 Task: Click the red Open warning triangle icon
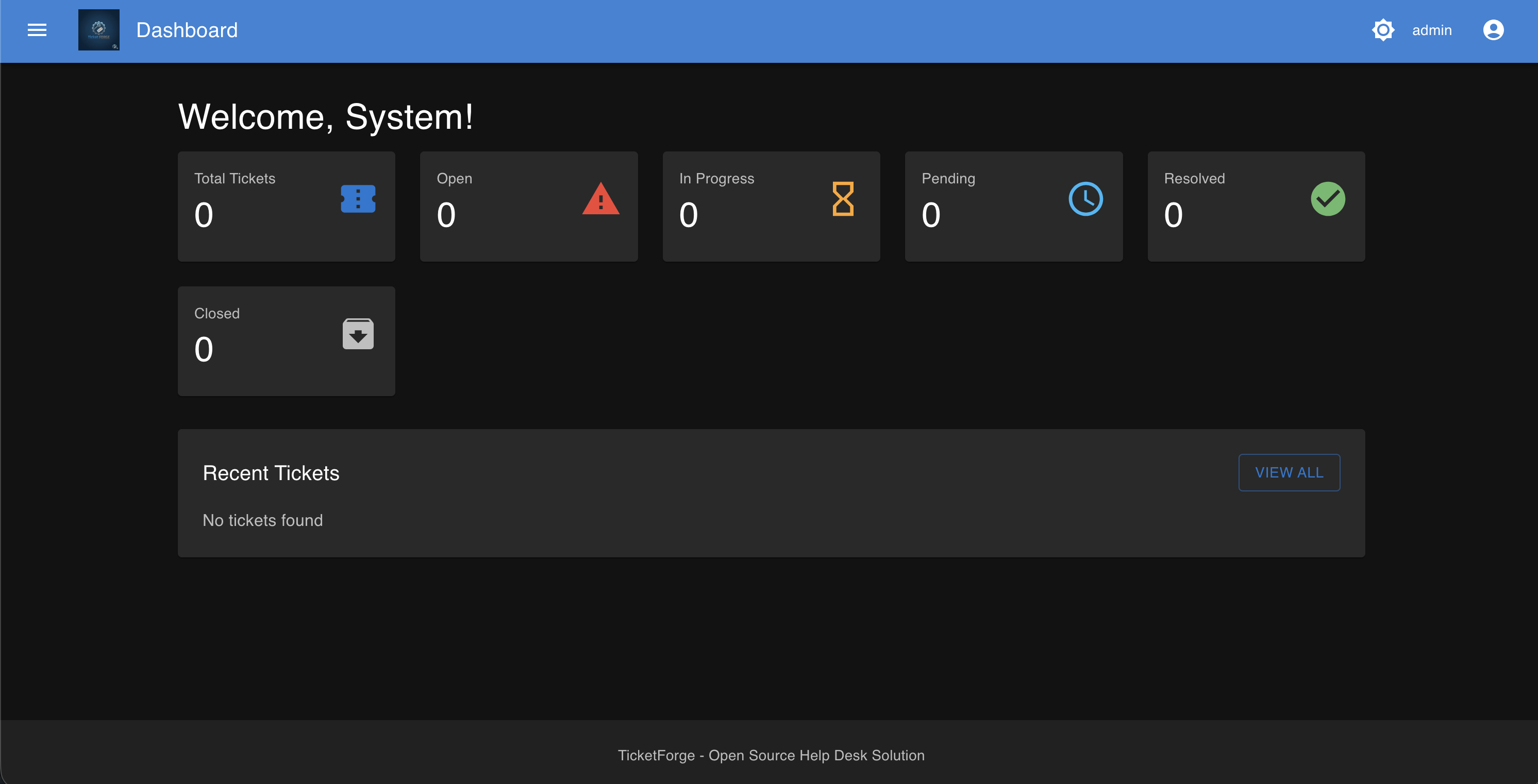tap(600, 199)
